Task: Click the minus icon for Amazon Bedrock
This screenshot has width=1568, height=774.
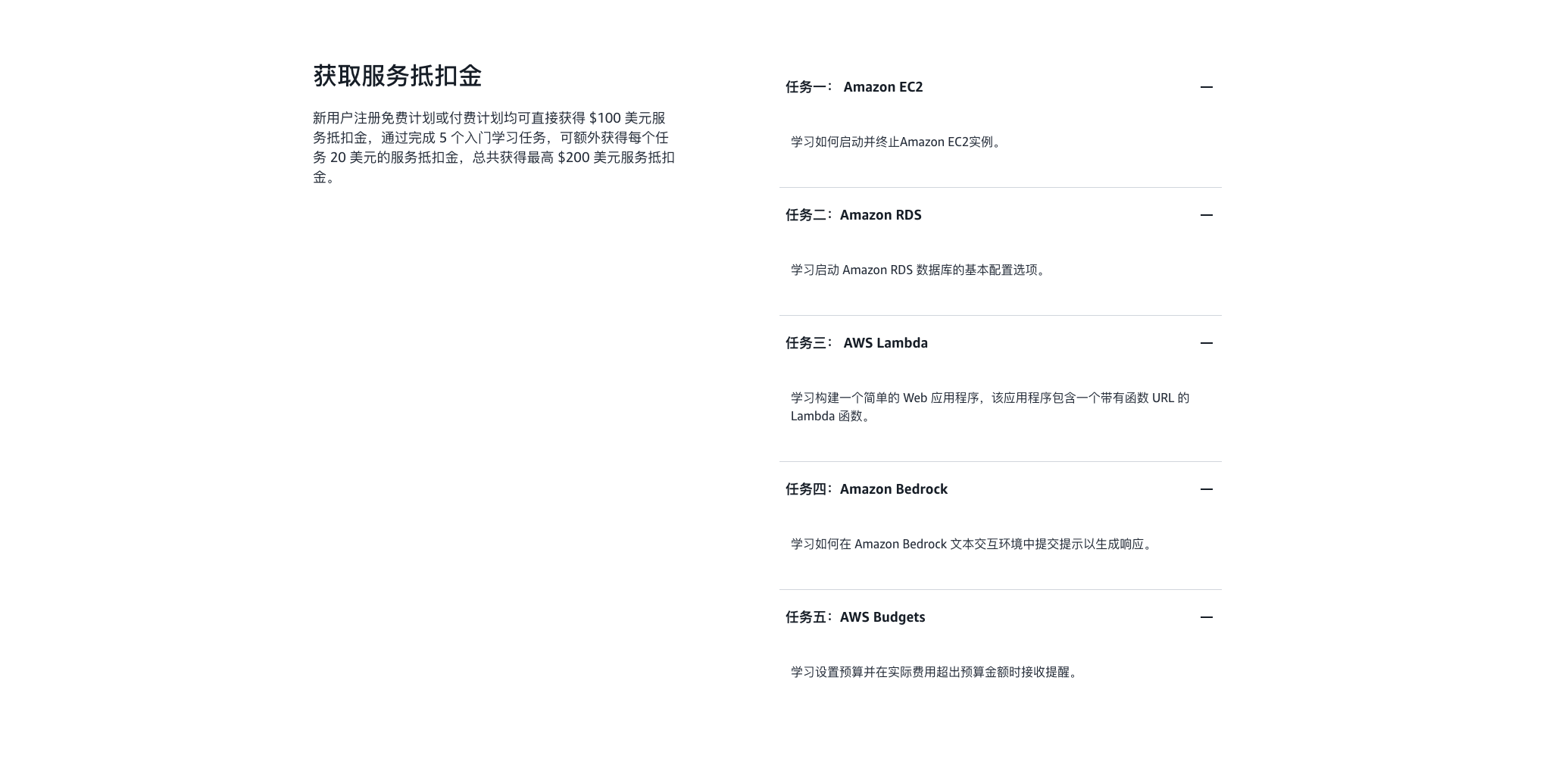Action: pyautogui.click(x=1206, y=489)
